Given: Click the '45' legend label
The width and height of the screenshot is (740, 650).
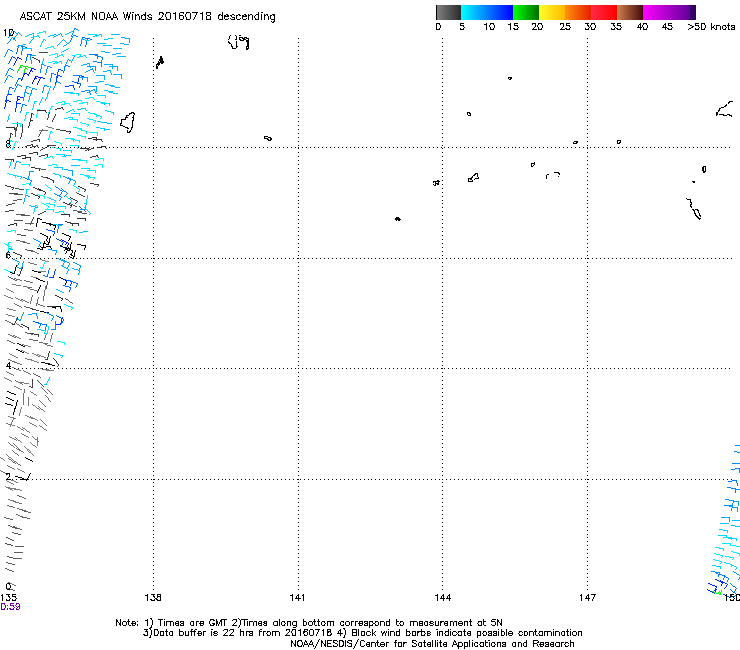Looking at the screenshot, I should [x=667, y=27].
